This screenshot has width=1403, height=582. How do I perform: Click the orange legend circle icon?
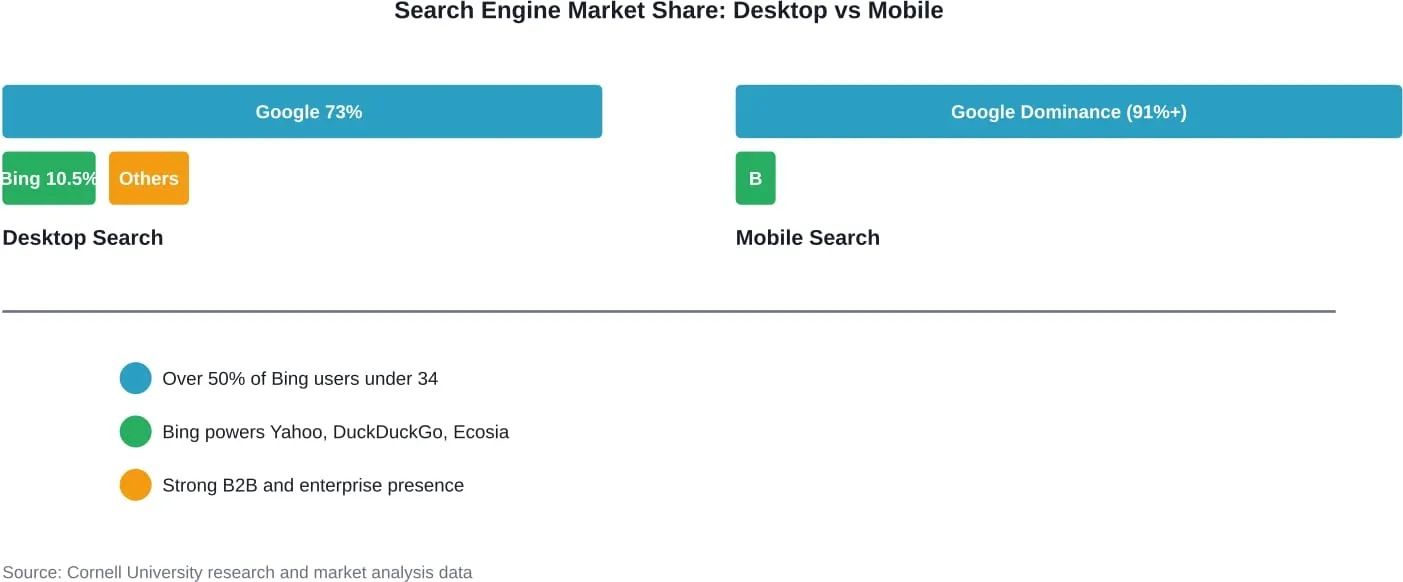[135, 485]
